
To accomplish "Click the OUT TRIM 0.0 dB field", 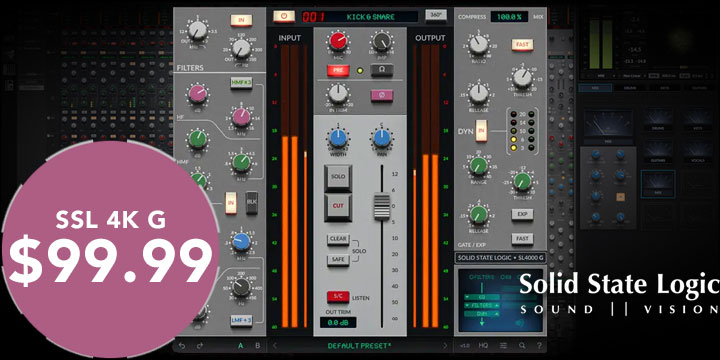I will (338, 322).
